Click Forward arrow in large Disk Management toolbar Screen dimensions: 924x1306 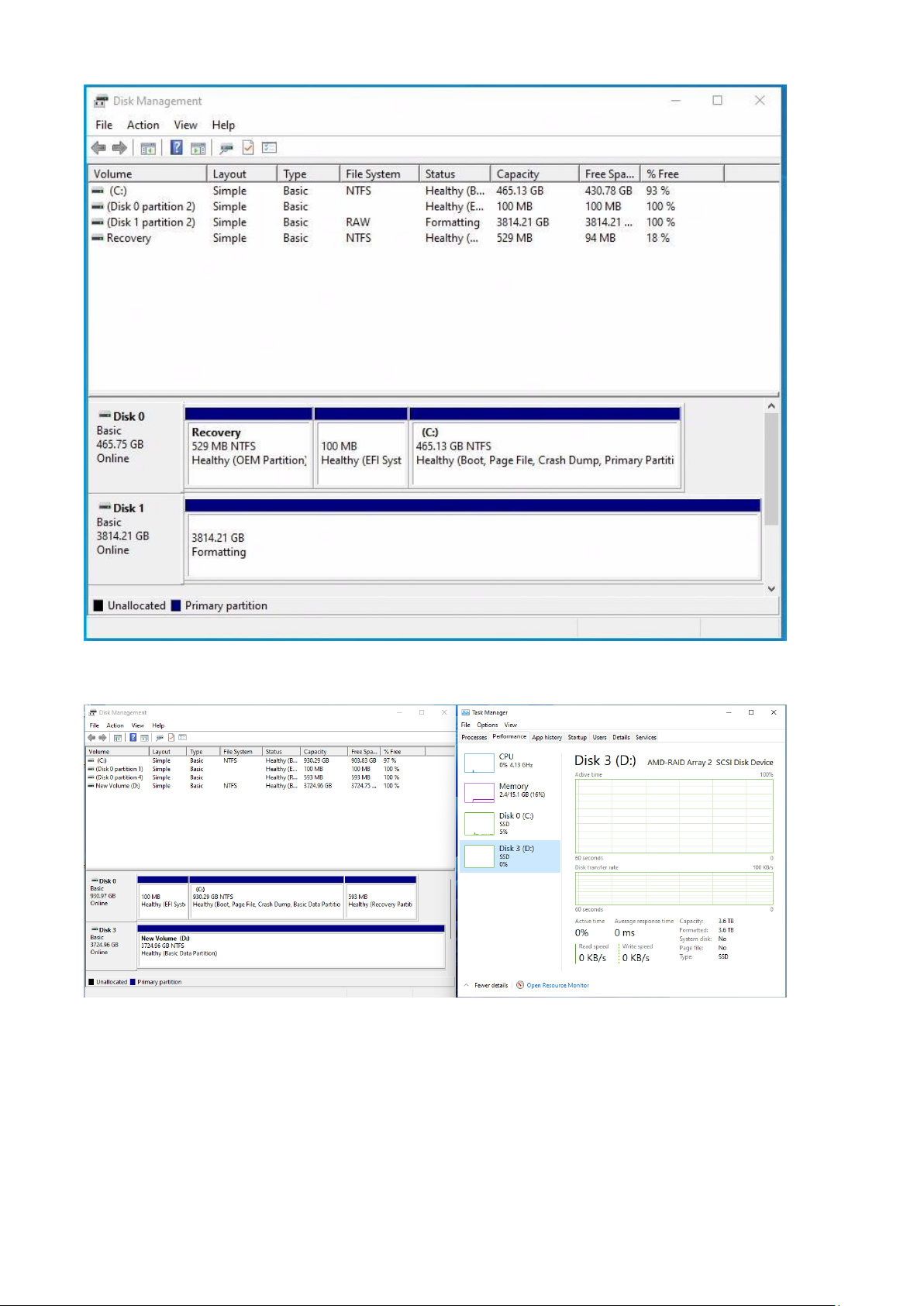pyautogui.click(x=119, y=147)
